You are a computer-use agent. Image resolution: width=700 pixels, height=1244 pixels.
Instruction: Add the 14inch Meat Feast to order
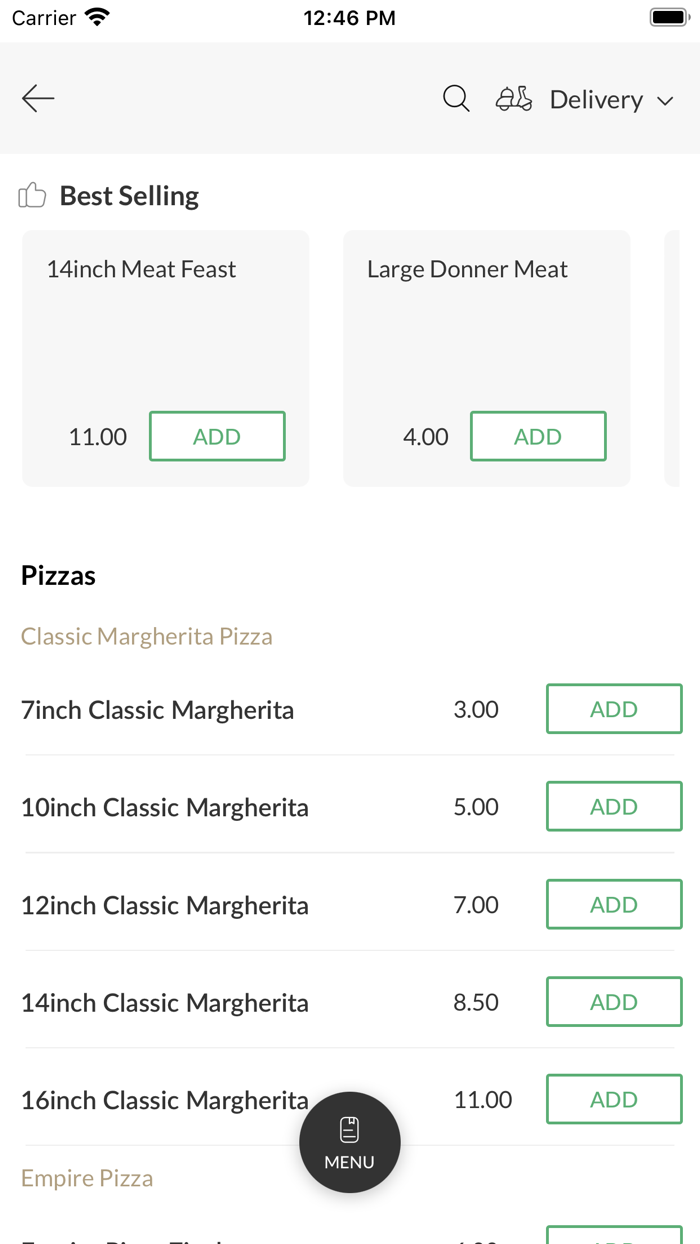217,436
